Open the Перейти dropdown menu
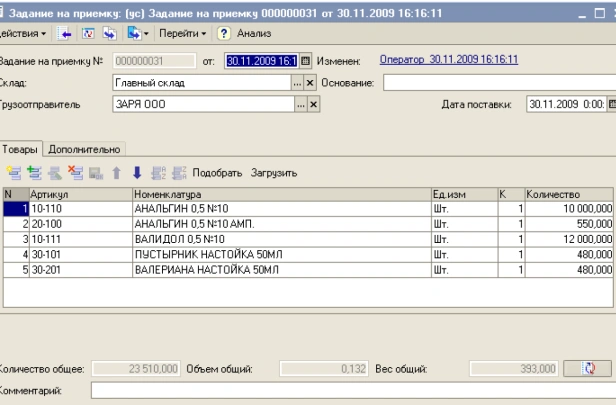Image resolution: width=616 pixels, height=405 pixels. (x=183, y=34)
